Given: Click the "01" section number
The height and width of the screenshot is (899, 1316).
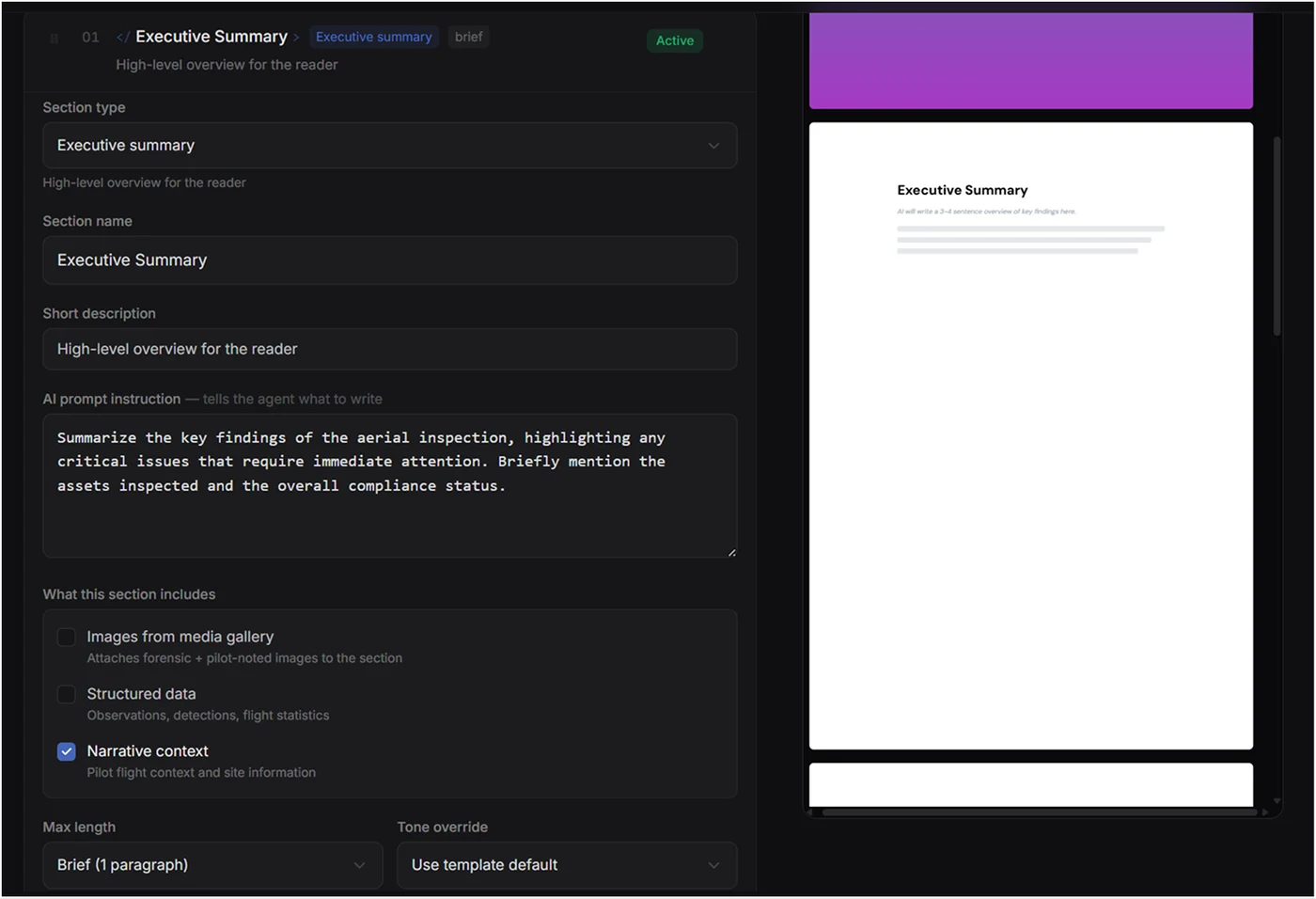Looking at the screenshot, I should click(x=90, y=38).
